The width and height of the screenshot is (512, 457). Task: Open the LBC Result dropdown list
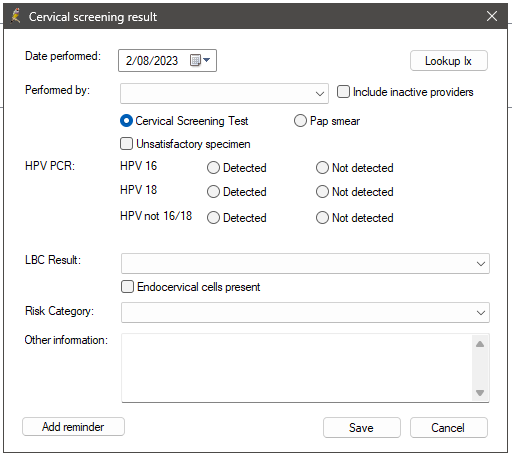point(305,264)
